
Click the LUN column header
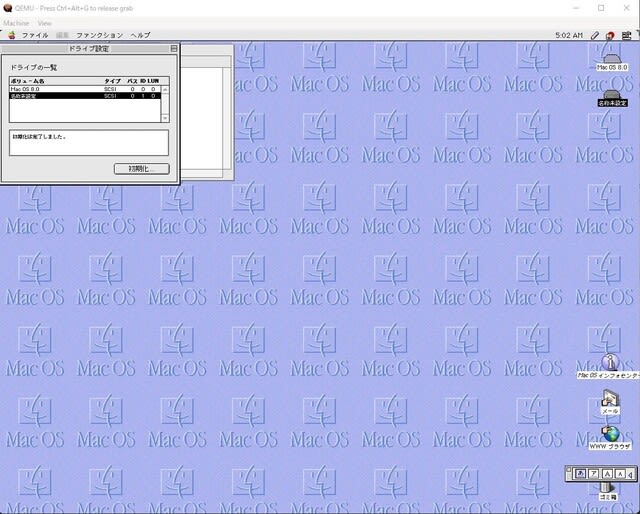pos(153,81)
